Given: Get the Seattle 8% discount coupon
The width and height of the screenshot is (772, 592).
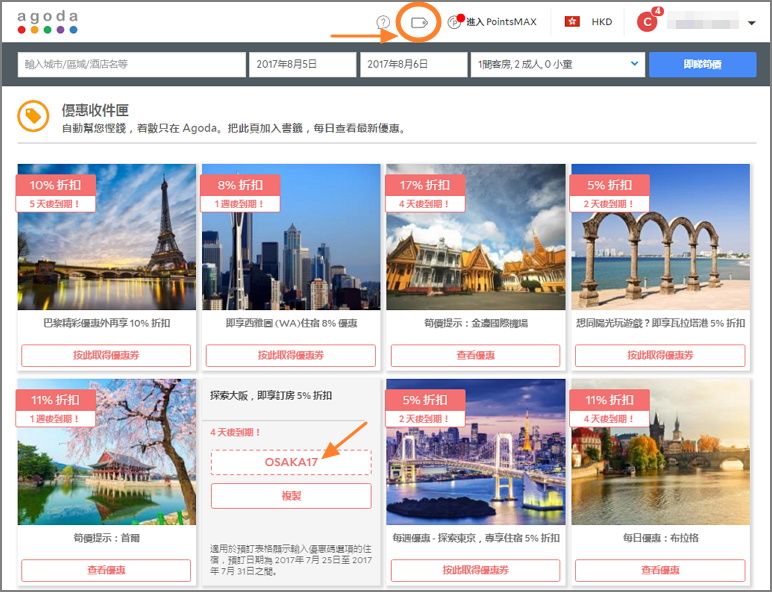Looking at the screenshot, I should 290,355.
